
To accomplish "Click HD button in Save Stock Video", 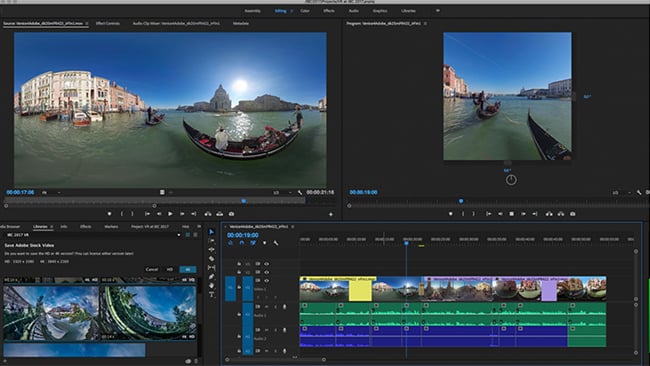I will click(170, 269).
